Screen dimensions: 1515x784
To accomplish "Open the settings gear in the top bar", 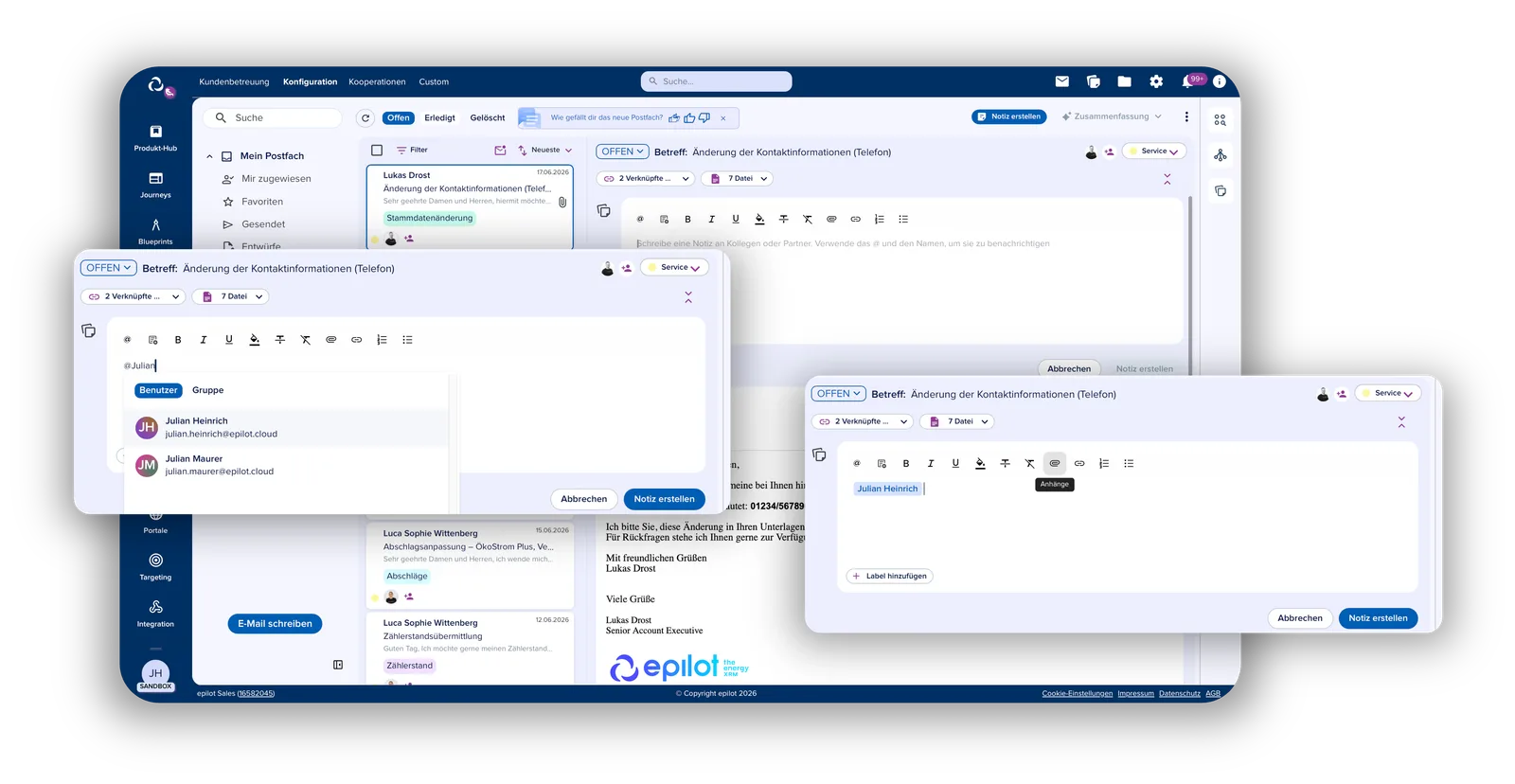I will pos(1156,81).
